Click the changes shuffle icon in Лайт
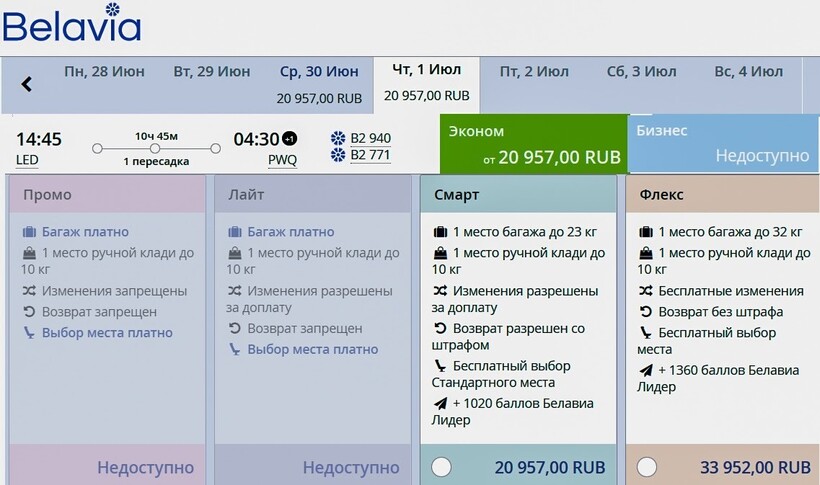The image size is (820, 485). click(234, 291)
